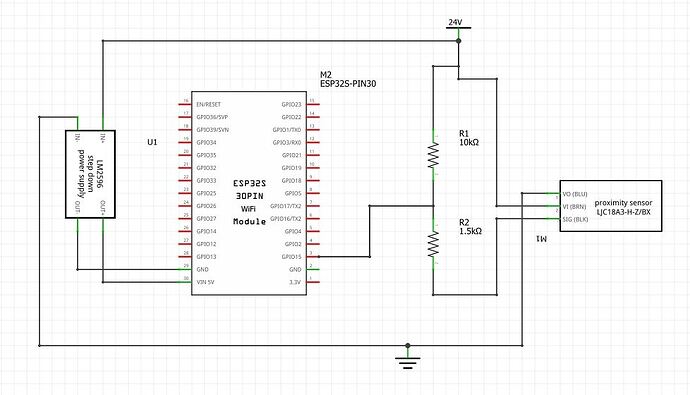Viewport: 690px width, 395px height.
Task: Click the GPIO22 pin label
Action: (x=291, y=117)
